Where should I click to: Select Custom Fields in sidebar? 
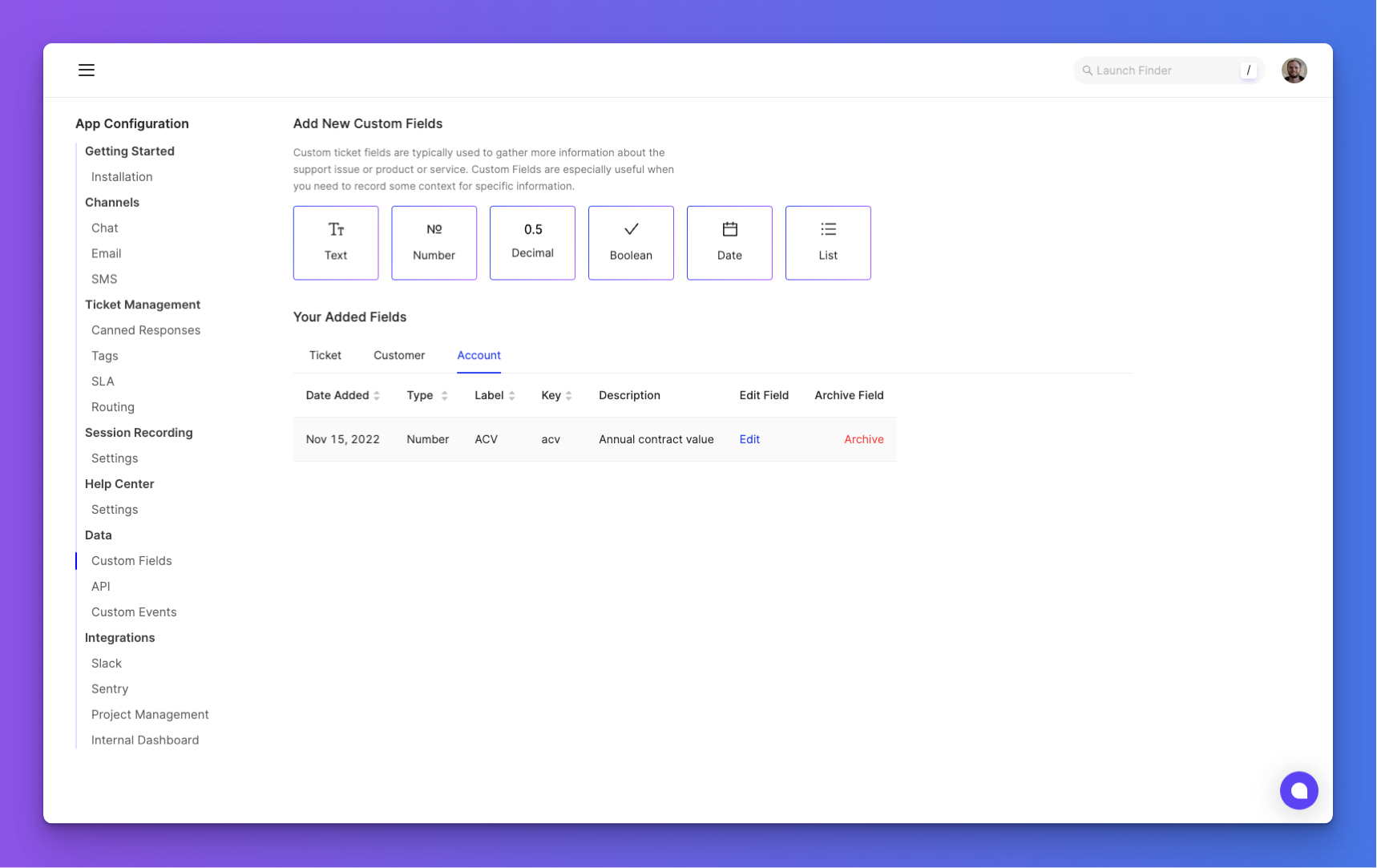131,561
